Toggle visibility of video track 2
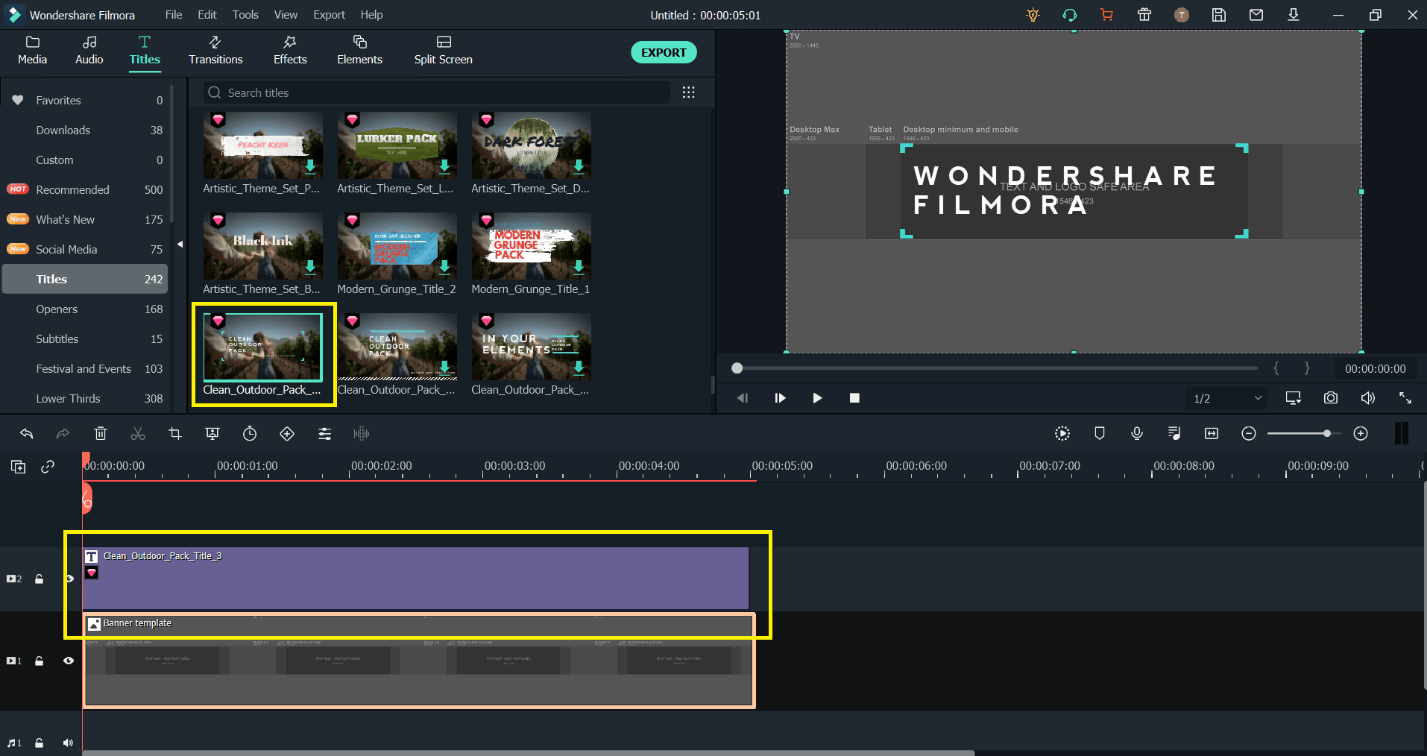This screenshot has width=1427, height=756. [x=69, y=579]
